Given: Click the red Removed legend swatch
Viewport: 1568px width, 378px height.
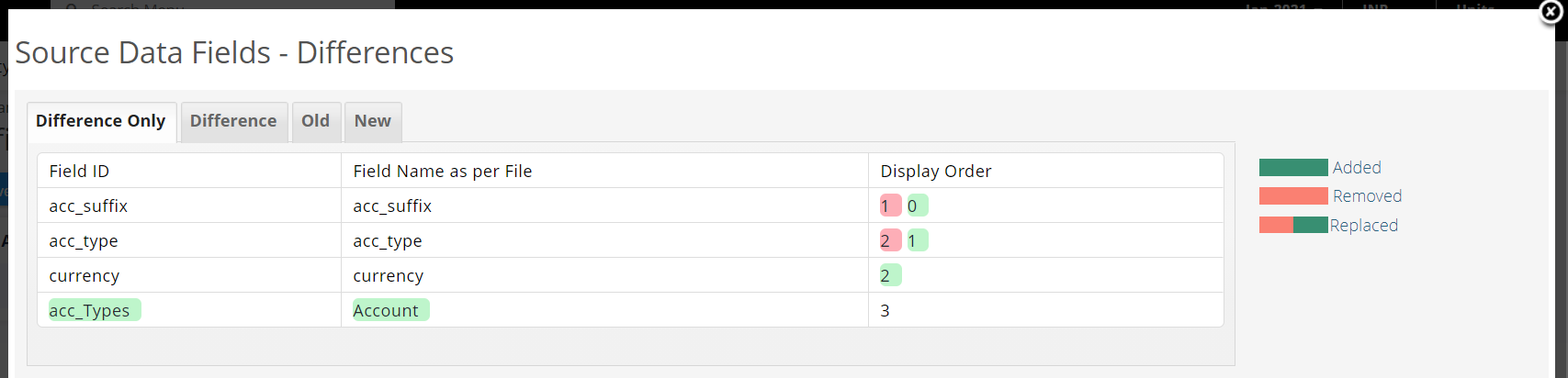Looking at the screenshot, I should (1293, 195).
